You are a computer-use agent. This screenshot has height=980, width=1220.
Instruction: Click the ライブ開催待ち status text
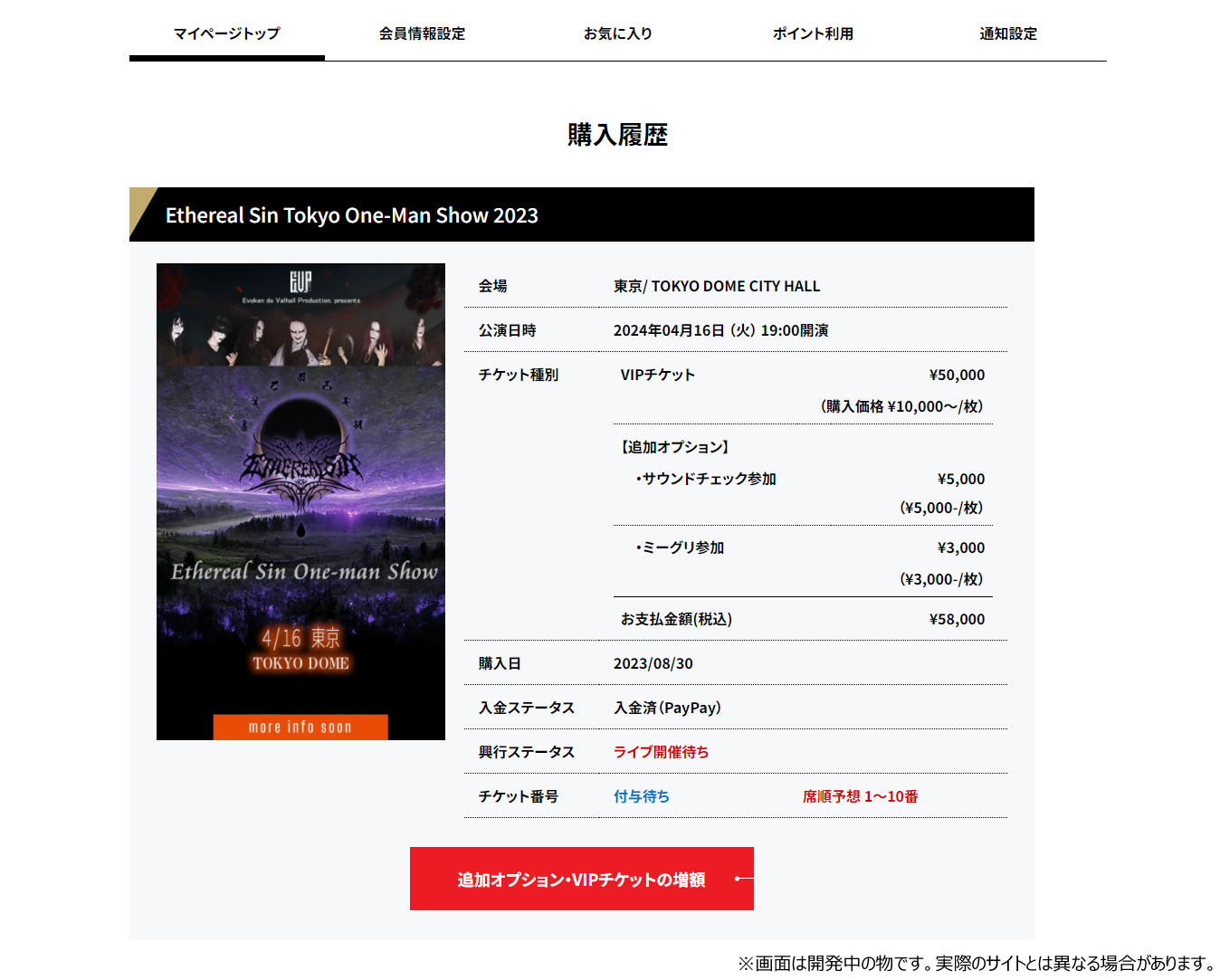[662, 752]
